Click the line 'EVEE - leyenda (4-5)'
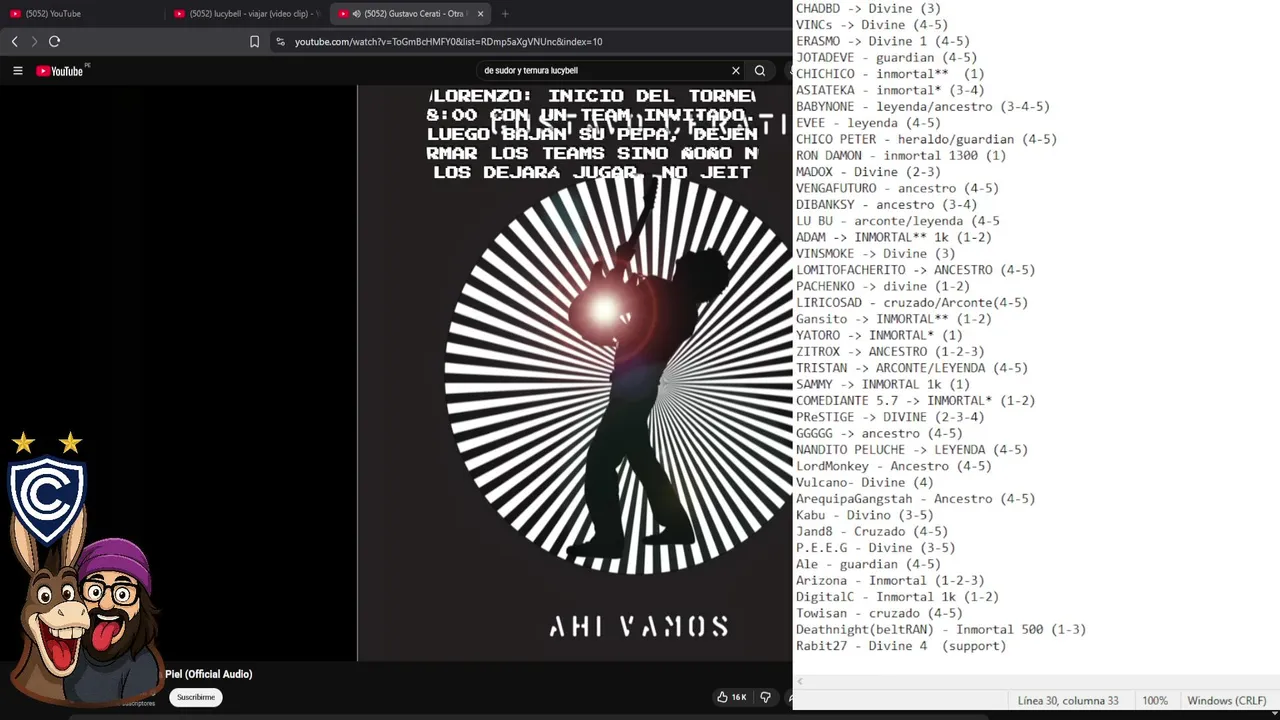The width and height of the screenshot is (1280, 720). click(868, 123)
